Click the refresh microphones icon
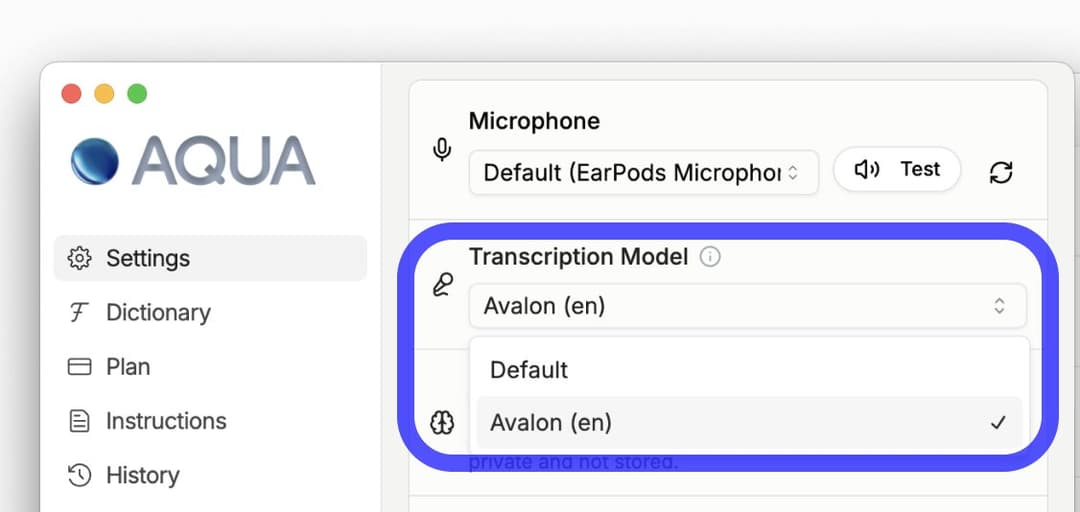Screen dimensions: 1080x512 pyautogui.click(x=1001, y=172)
